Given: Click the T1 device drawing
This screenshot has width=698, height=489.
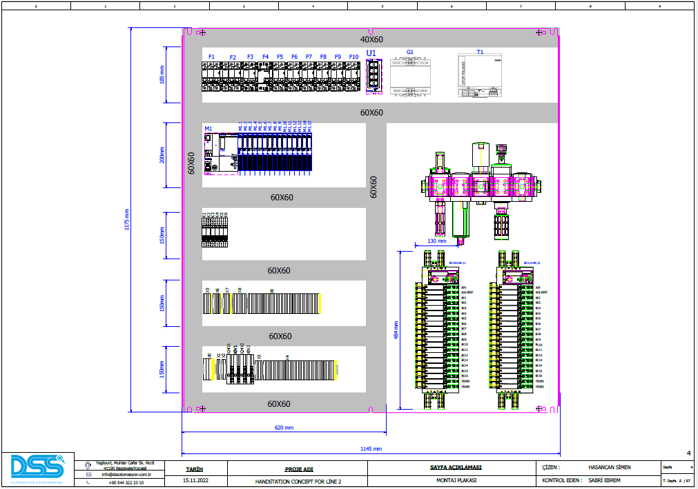Looking at the screenshot, I should coord(480,76).
